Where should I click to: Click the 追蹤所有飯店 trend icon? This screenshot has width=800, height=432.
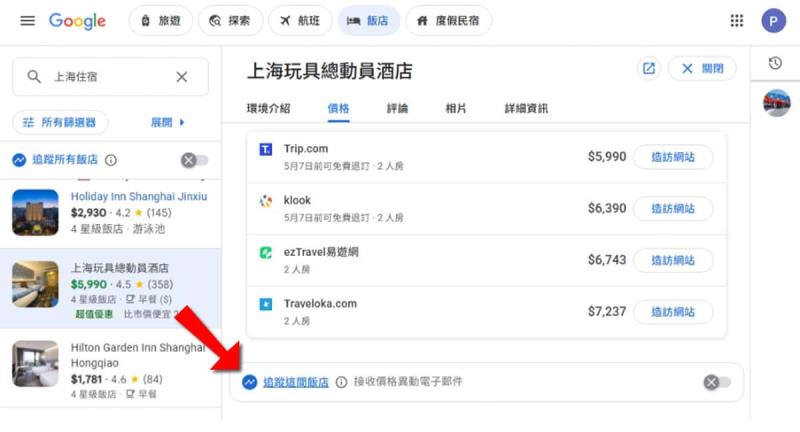coord(19,160)
